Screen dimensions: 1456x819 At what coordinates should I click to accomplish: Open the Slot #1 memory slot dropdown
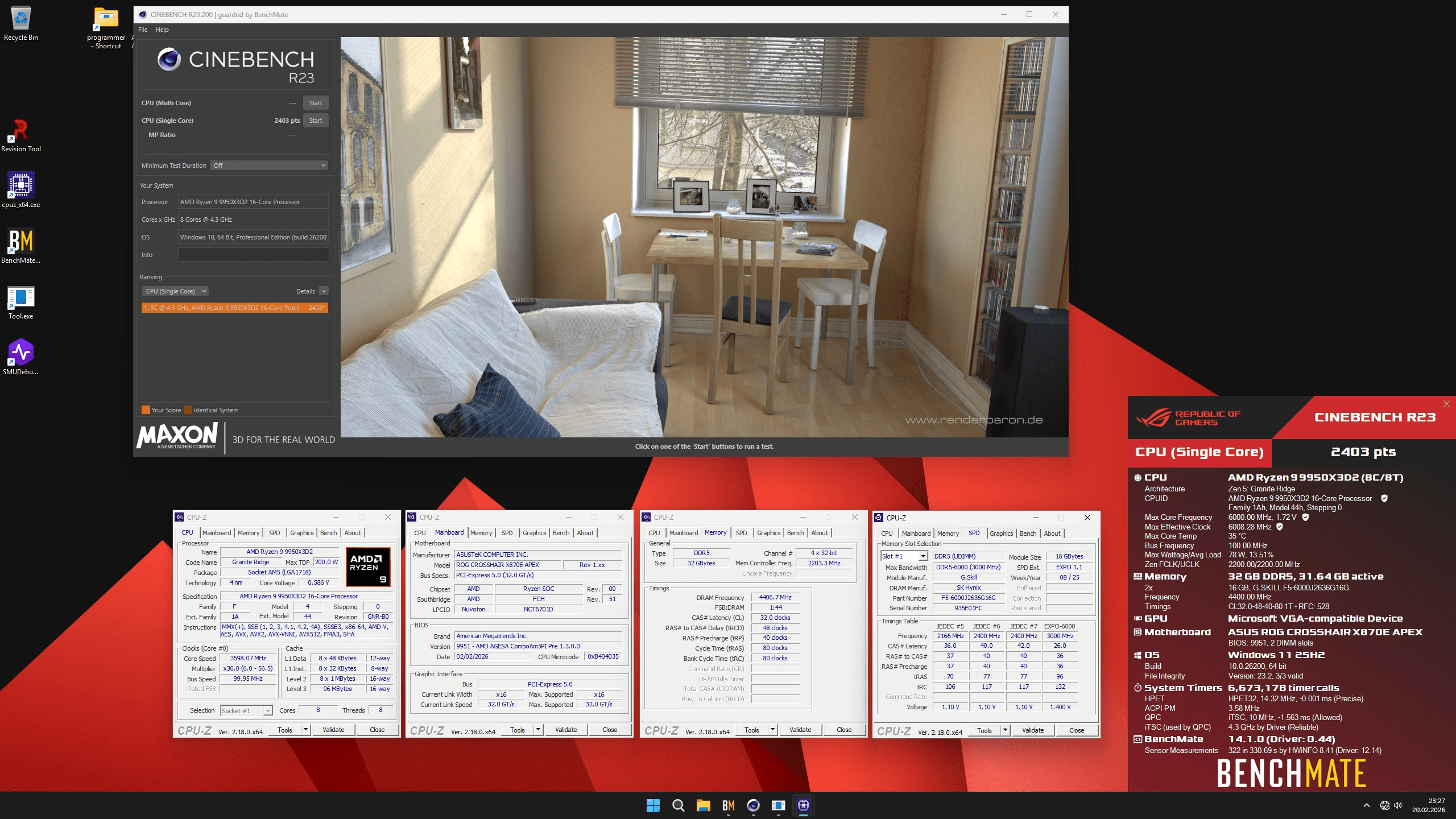(x=904, y=556)
